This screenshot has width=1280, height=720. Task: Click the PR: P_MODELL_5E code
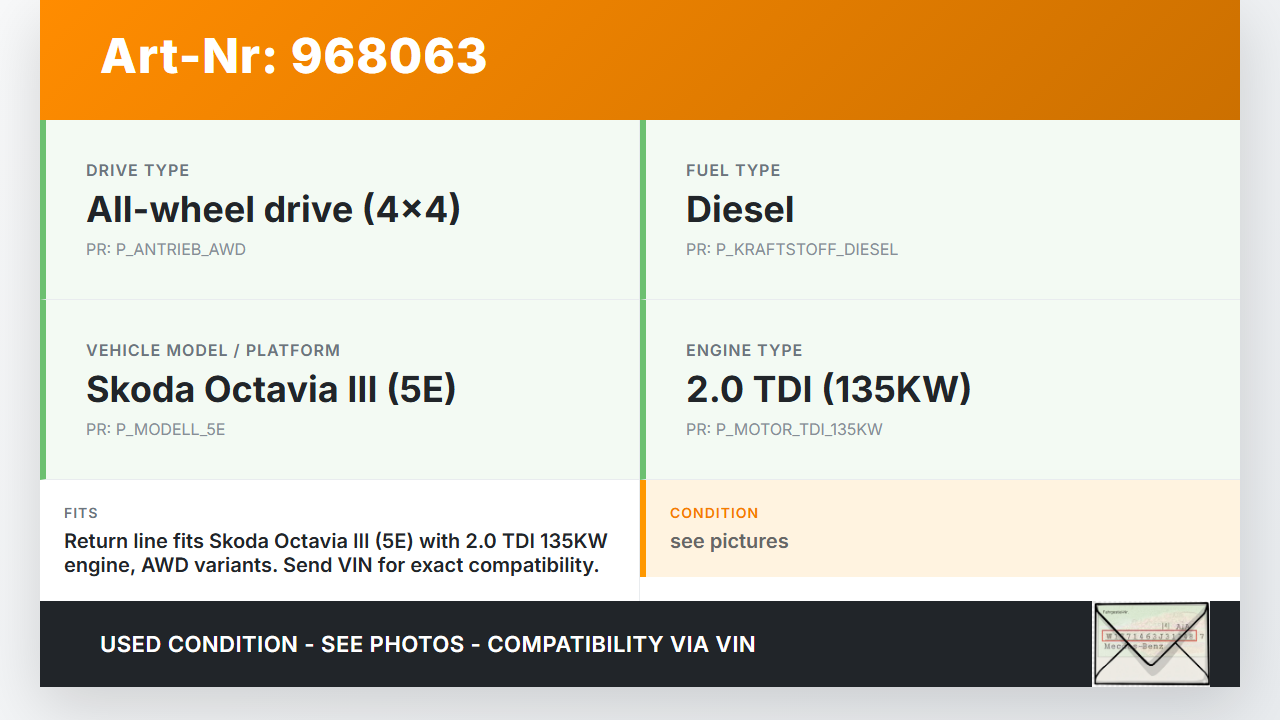156,430
